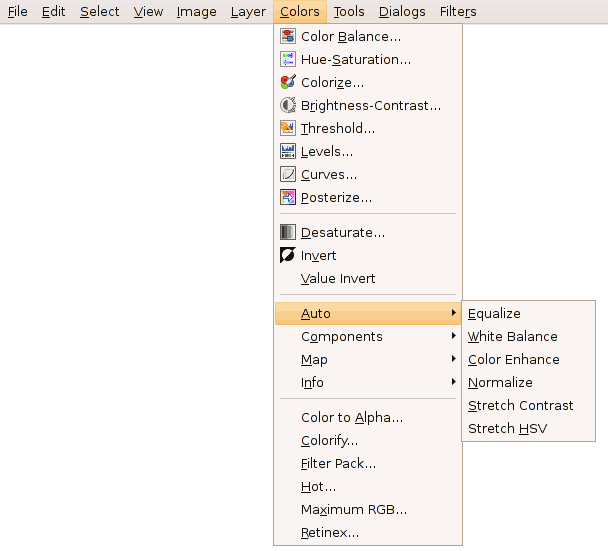Choose Hot... from Colors menu
Image resolution: width=608 pixels, height=551 pixels.
[368, 486]
